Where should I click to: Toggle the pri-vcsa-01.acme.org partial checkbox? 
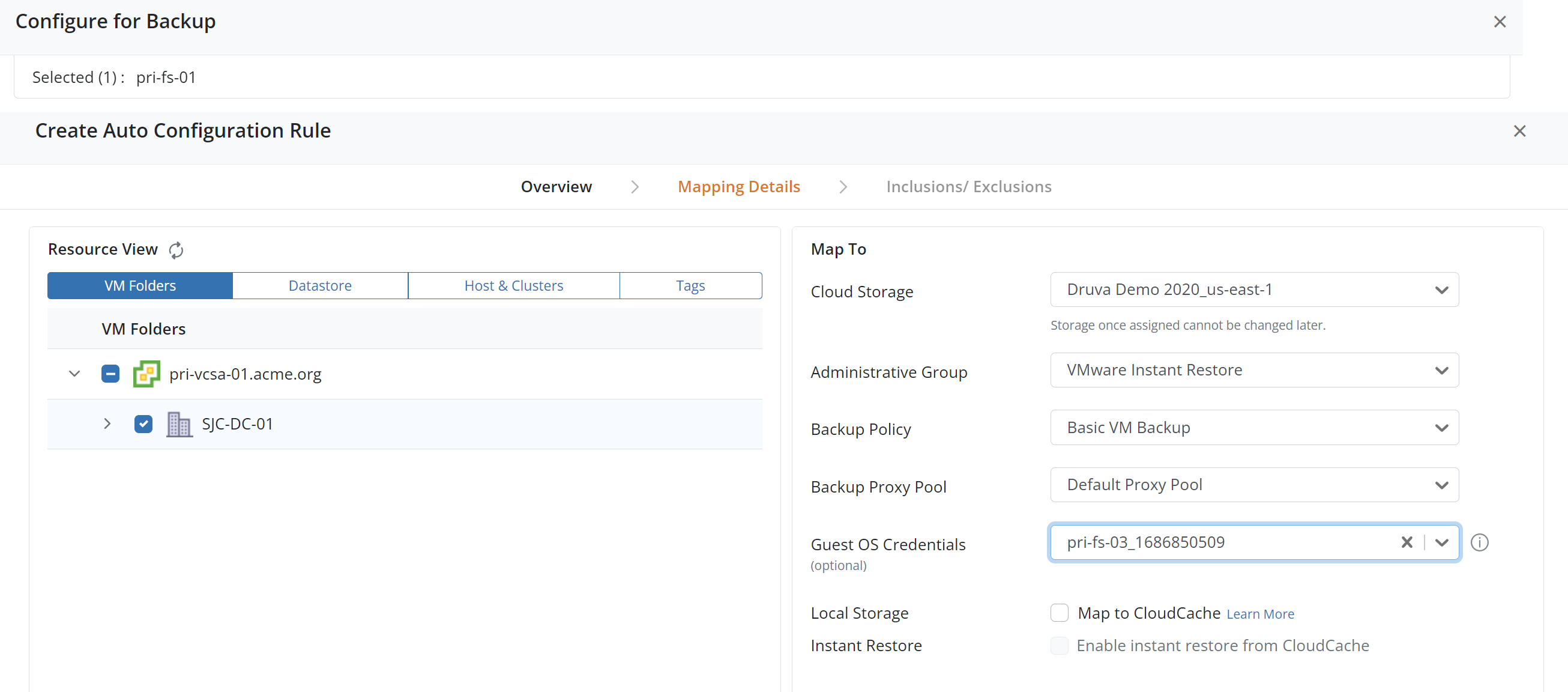110,374
